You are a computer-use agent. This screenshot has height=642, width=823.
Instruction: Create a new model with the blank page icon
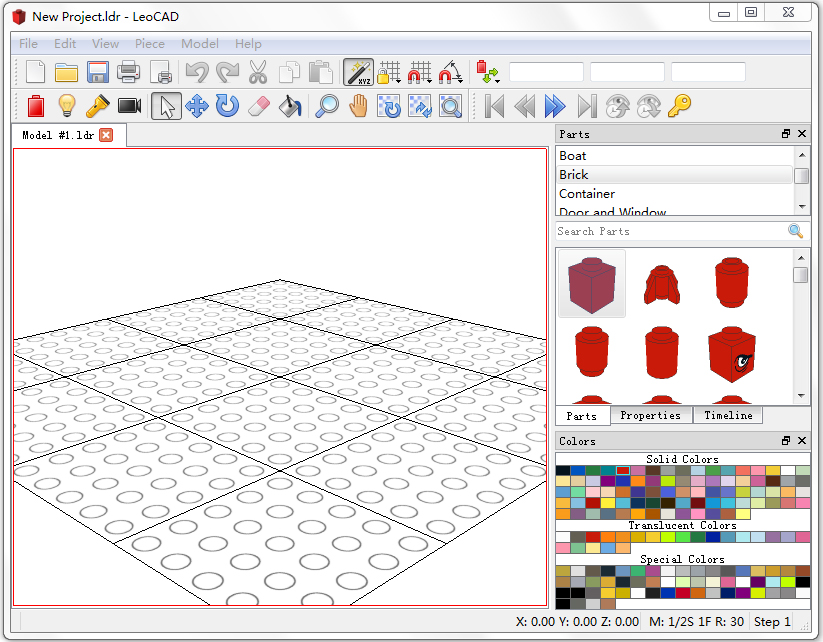35,72
